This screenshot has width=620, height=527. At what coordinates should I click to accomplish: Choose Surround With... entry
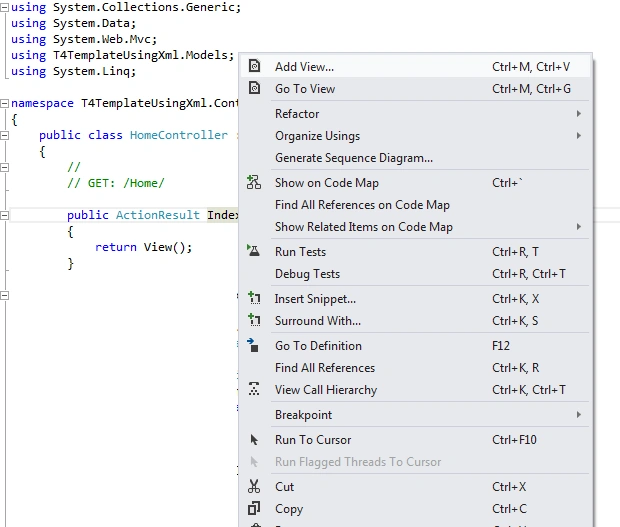point(415,321)
